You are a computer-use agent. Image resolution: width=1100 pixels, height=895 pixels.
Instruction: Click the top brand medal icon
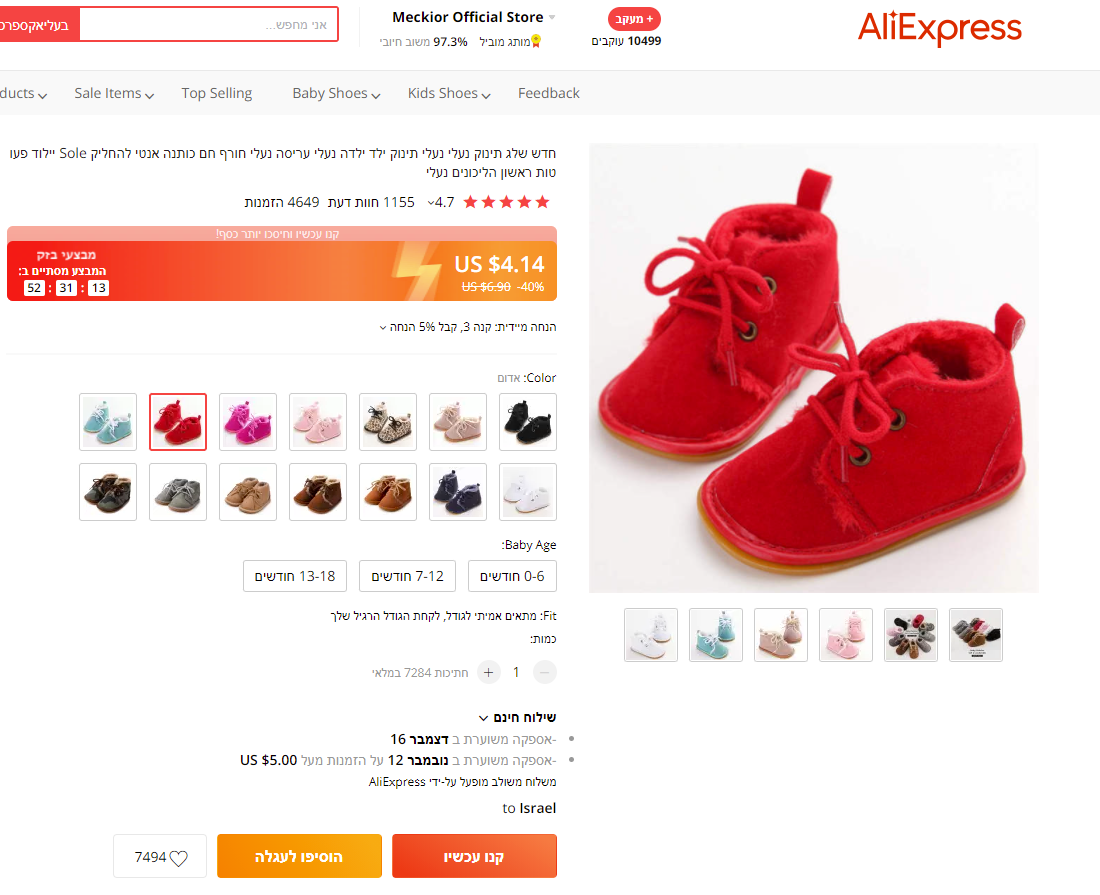536,41
